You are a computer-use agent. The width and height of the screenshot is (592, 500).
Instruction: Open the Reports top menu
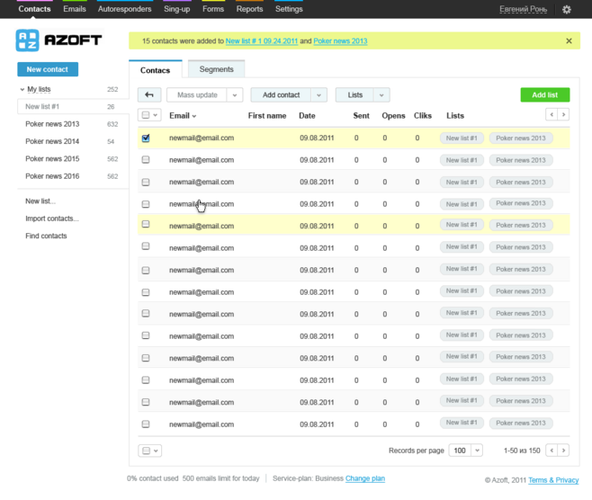(250, 9)
